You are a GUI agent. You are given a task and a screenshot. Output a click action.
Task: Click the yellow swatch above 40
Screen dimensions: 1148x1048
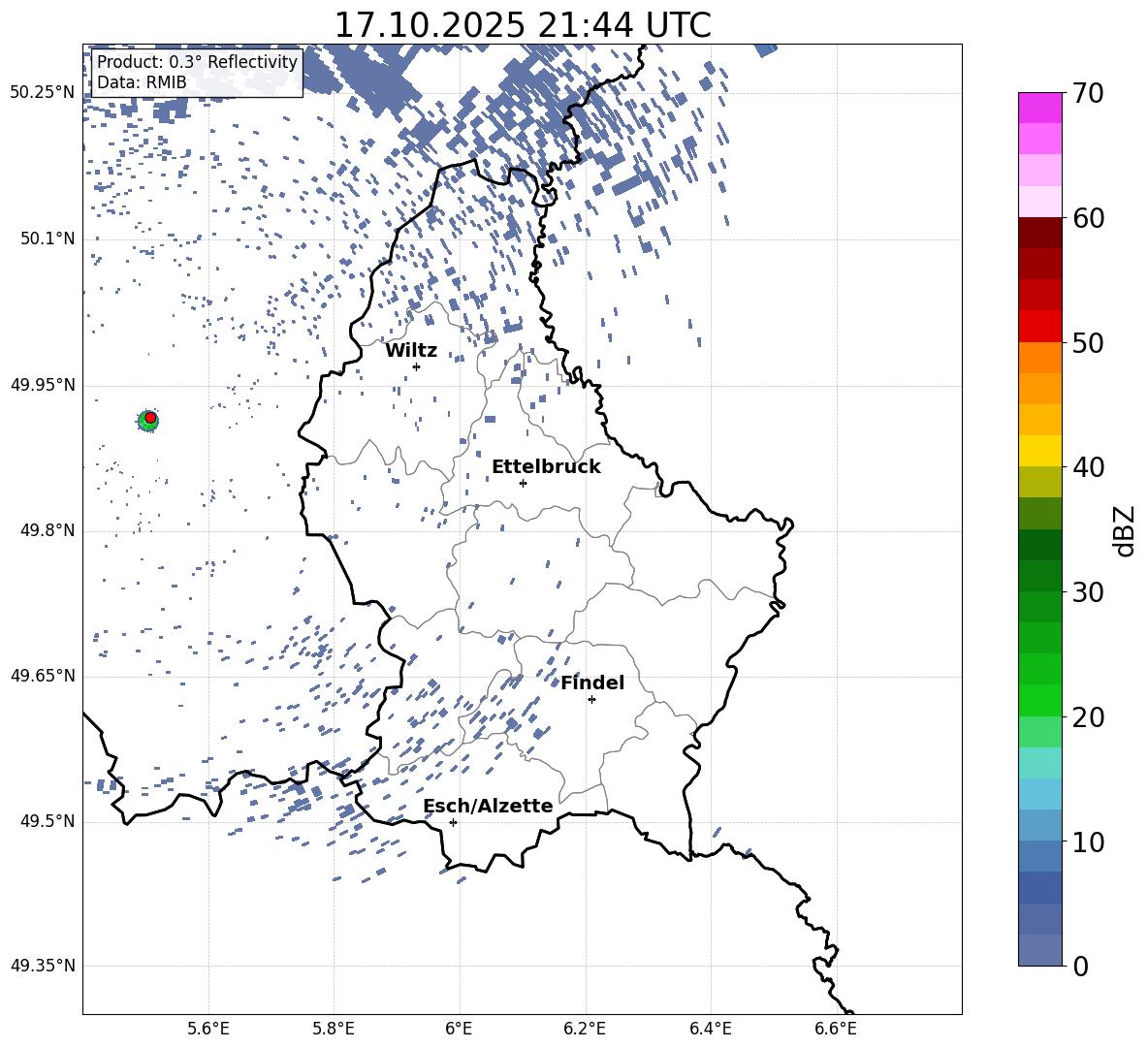pos(1039,452)
